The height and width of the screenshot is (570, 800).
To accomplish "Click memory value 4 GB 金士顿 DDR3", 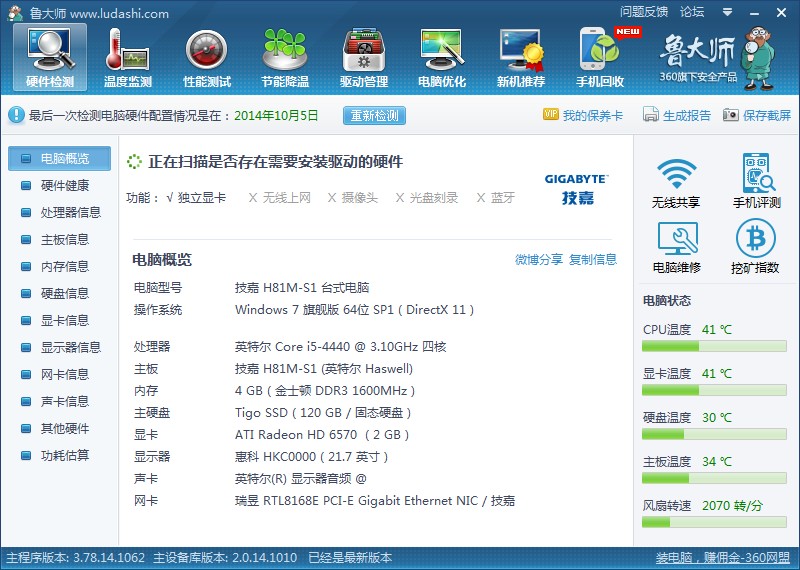I will [x=325, y=391].
